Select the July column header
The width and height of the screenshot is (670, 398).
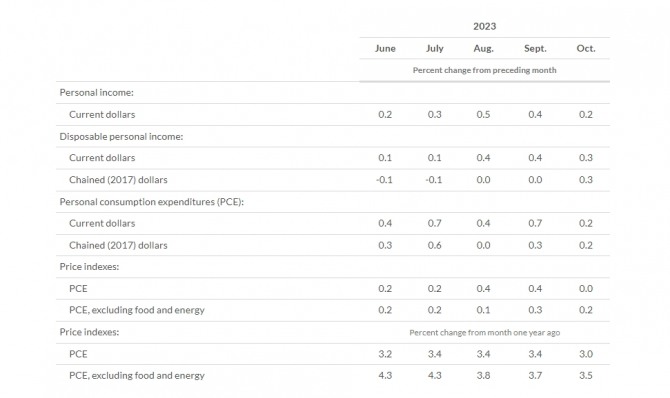[x=435, y=48]
